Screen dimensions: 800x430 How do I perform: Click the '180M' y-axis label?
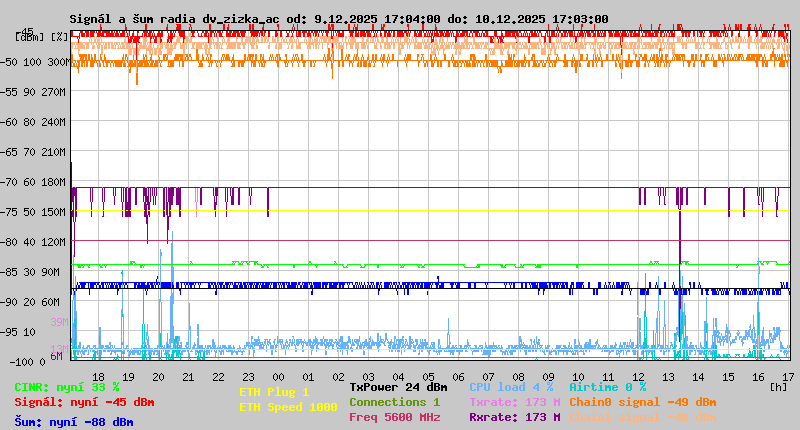55,182
